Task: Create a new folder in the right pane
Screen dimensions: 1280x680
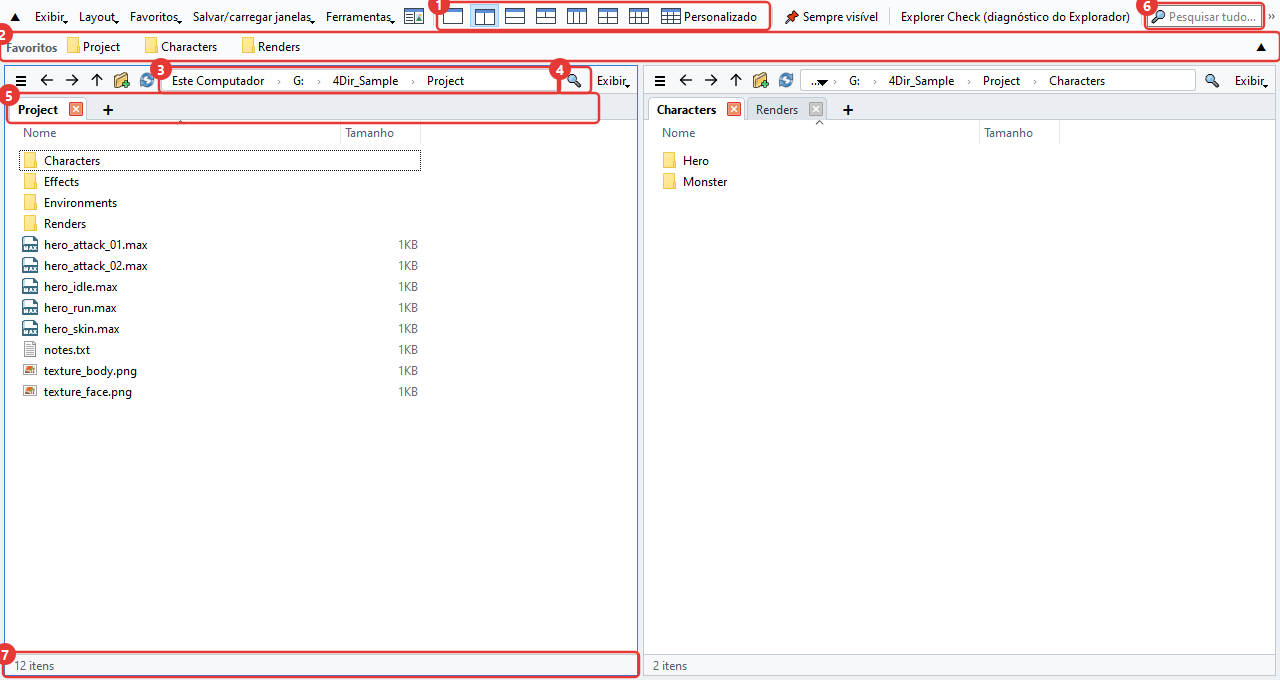Action: click(x=761, y=81)
